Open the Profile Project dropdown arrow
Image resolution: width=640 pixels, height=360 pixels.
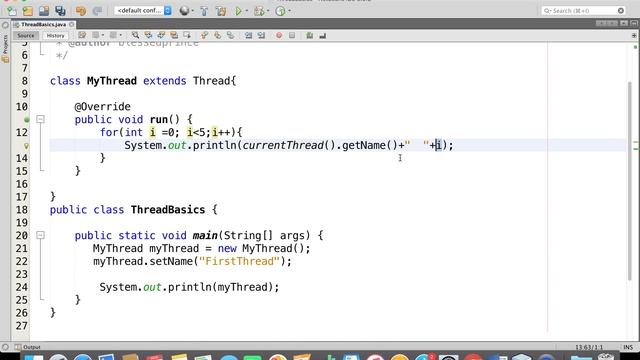tap(289, 11)
